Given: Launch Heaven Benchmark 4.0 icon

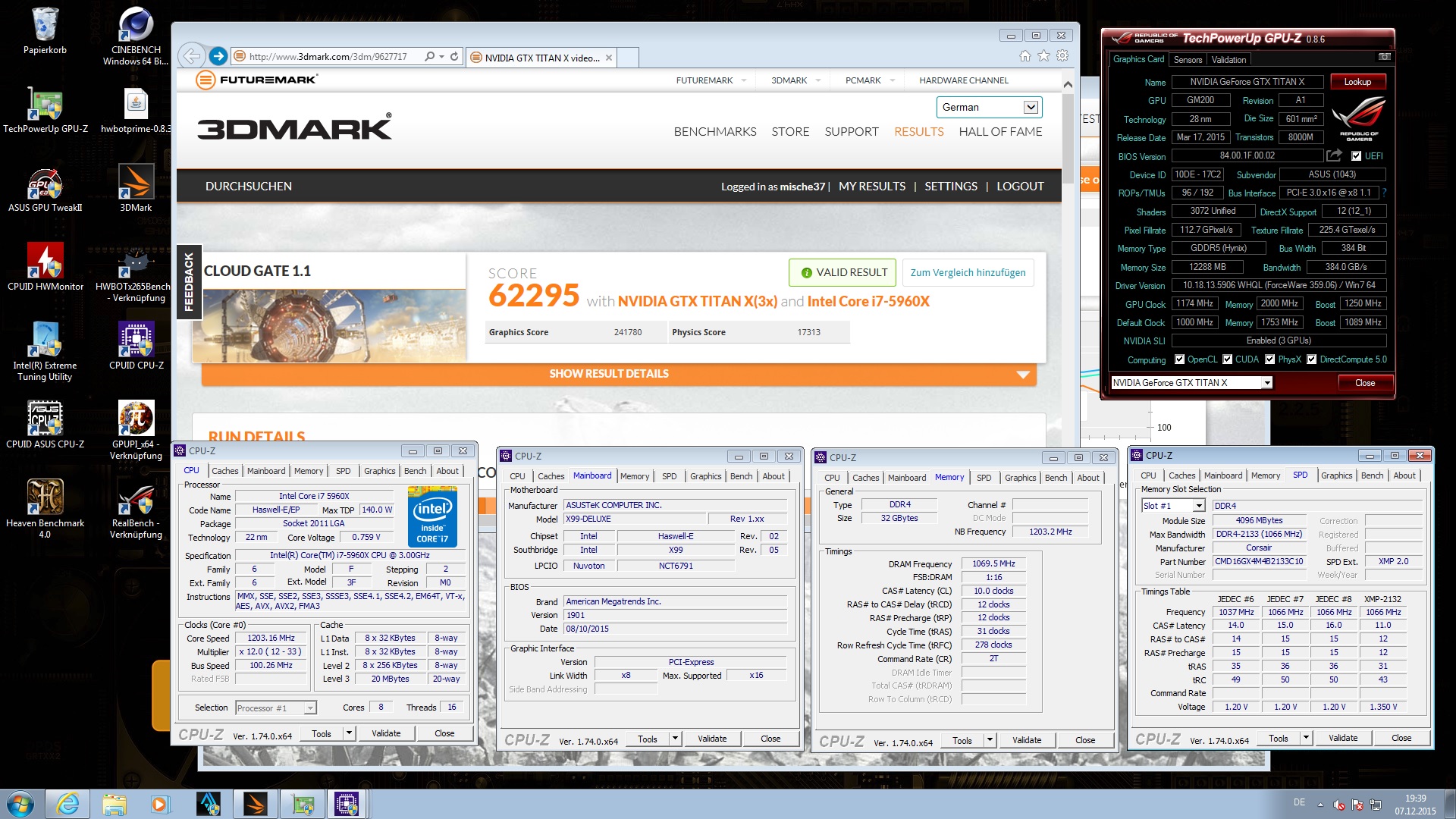Looking at the screenshot, I should (45, 510).
